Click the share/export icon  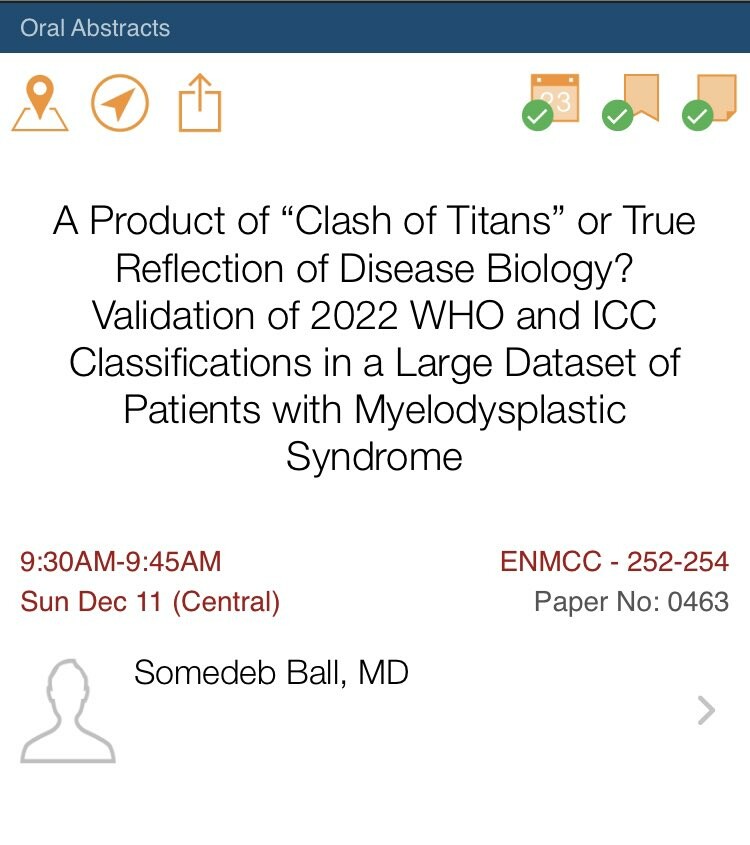coord(200,104)
